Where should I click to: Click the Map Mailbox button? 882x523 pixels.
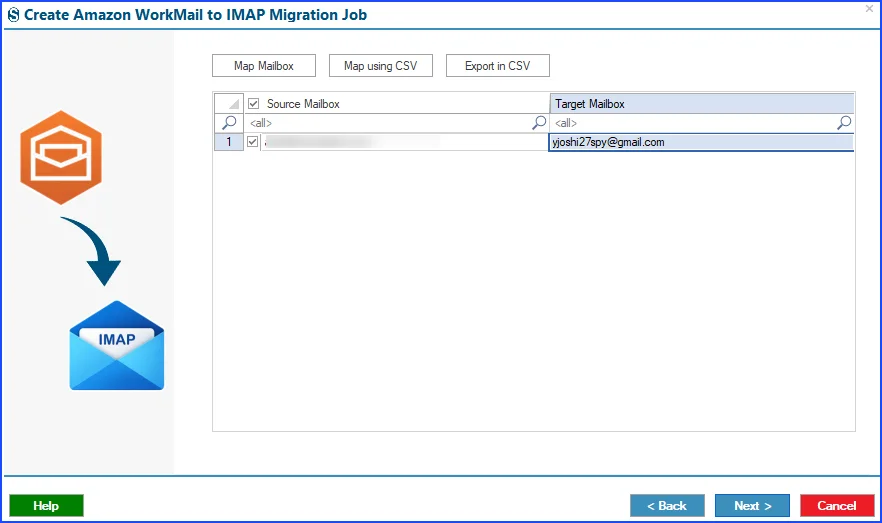click(x=264, y=66)
